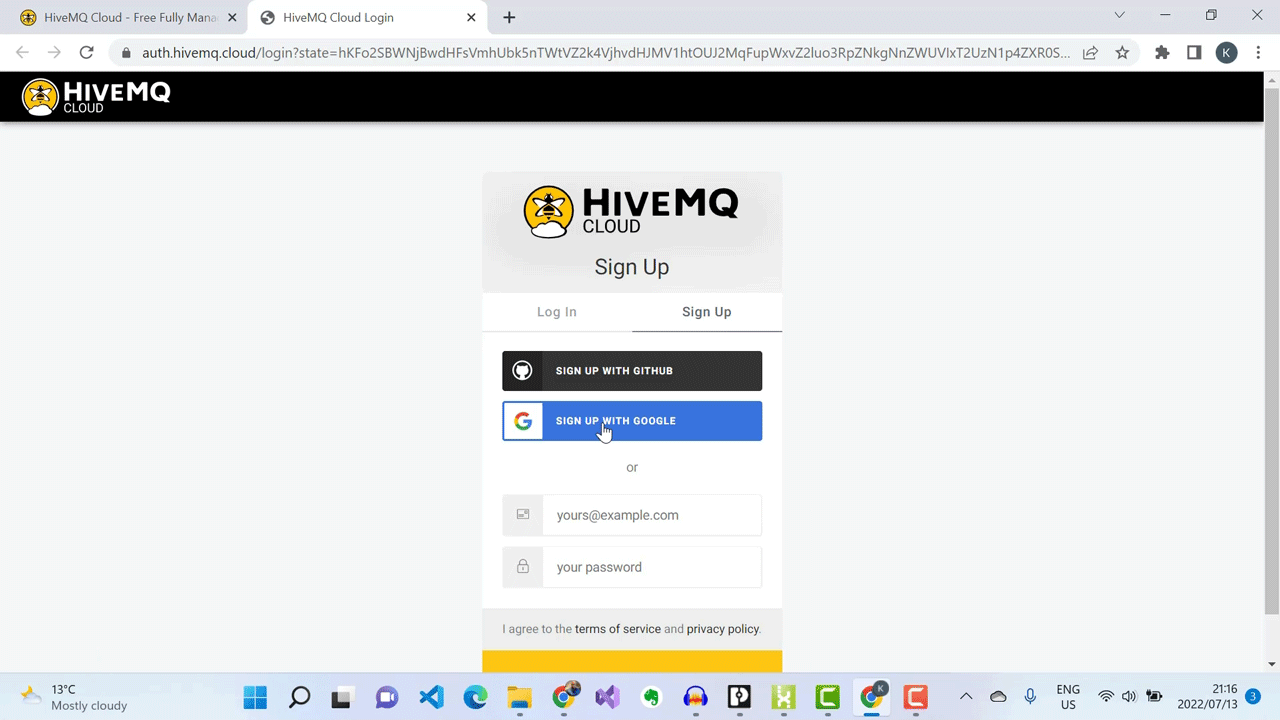Open Camtasia recorder on taskbar

click(915, 697)
